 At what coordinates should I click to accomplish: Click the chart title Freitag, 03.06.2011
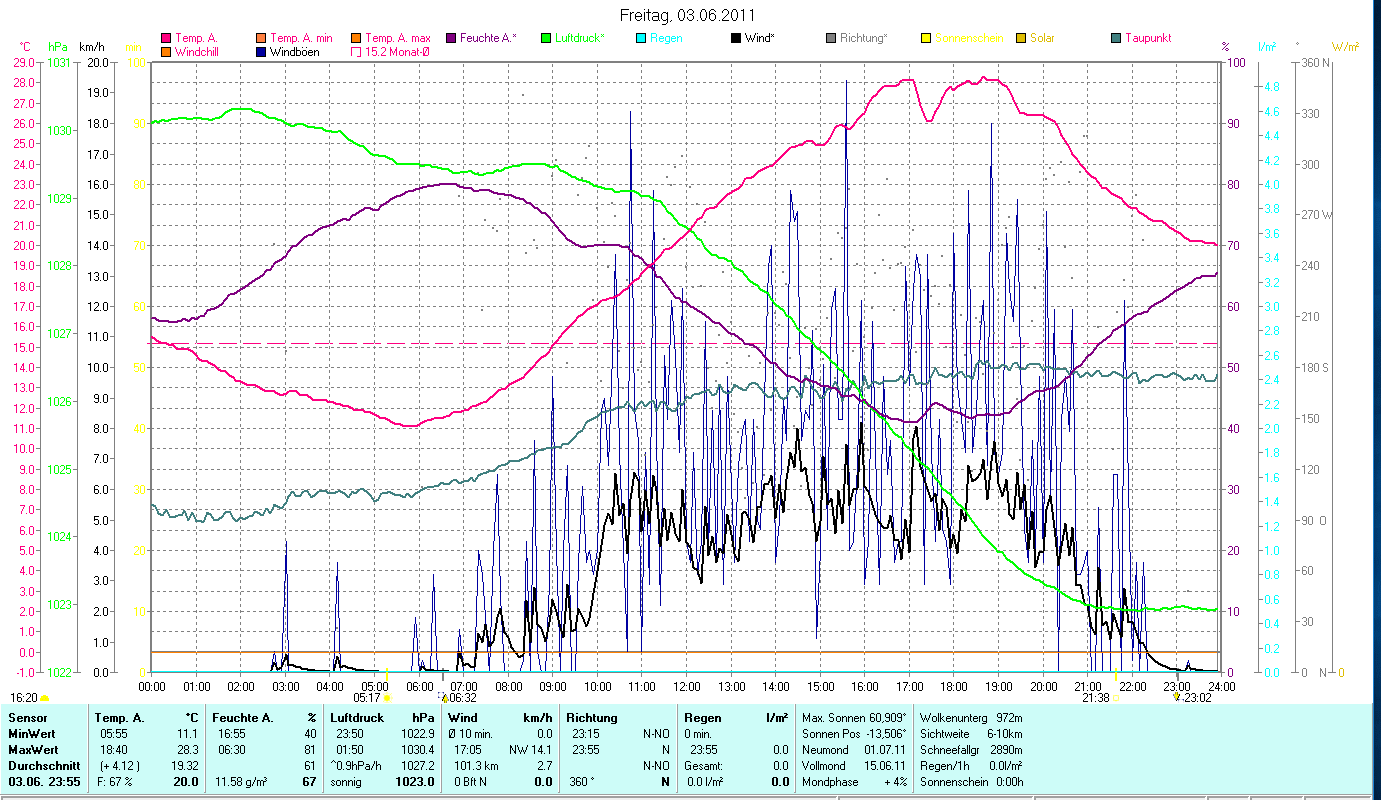pos(688,15)
